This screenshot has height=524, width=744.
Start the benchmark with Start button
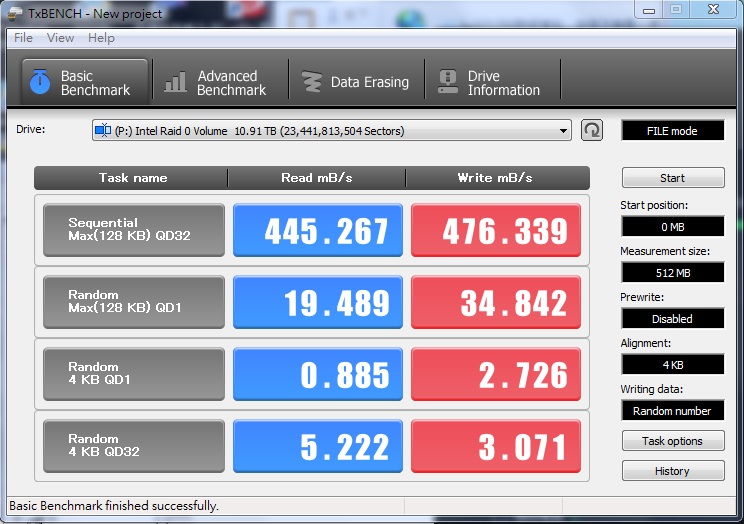(x=673, y=178)
